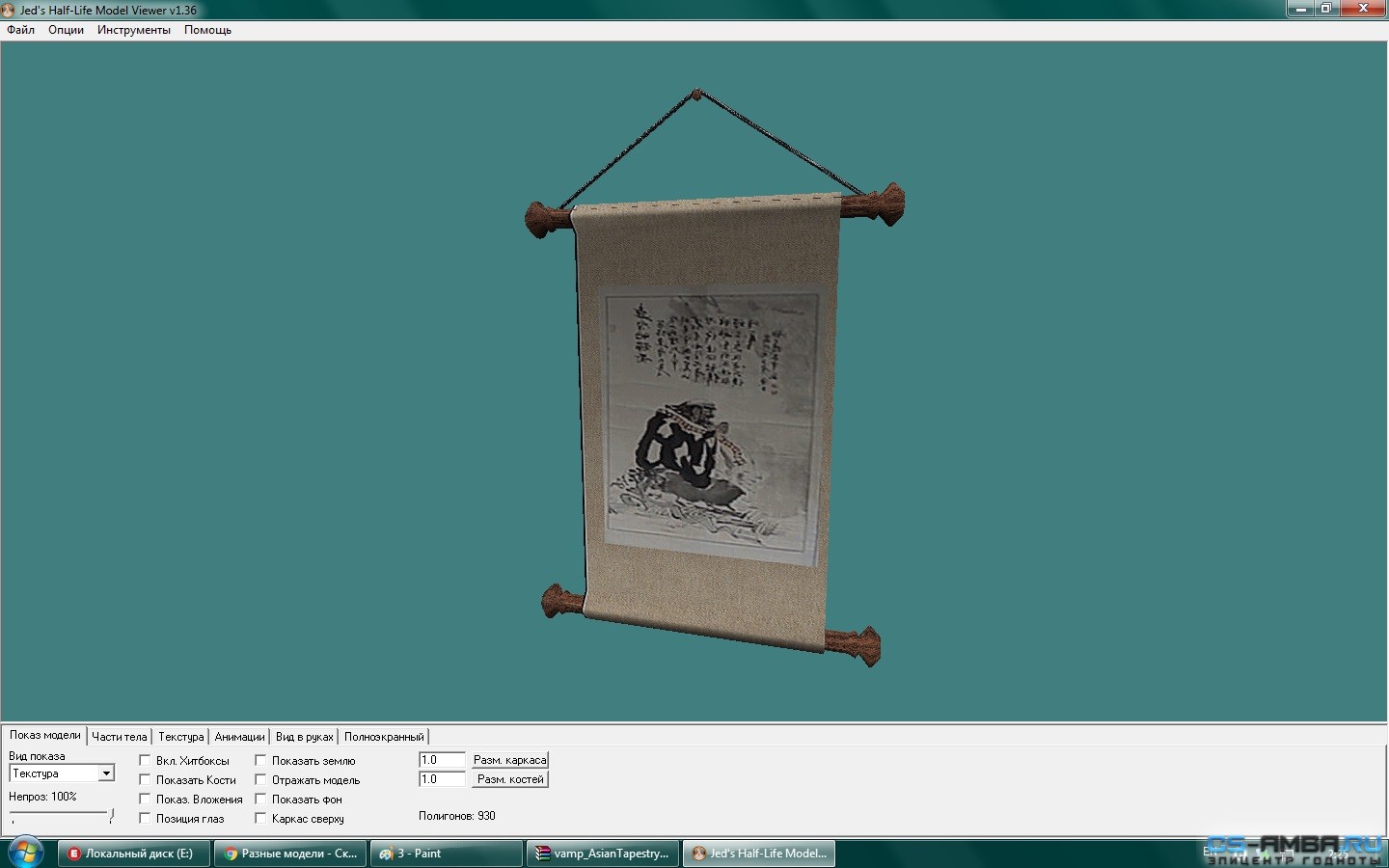Enable the Каркас сверху checkbox
The height and width of the screenshot is (868, 1389).
(x=260, y=819)
